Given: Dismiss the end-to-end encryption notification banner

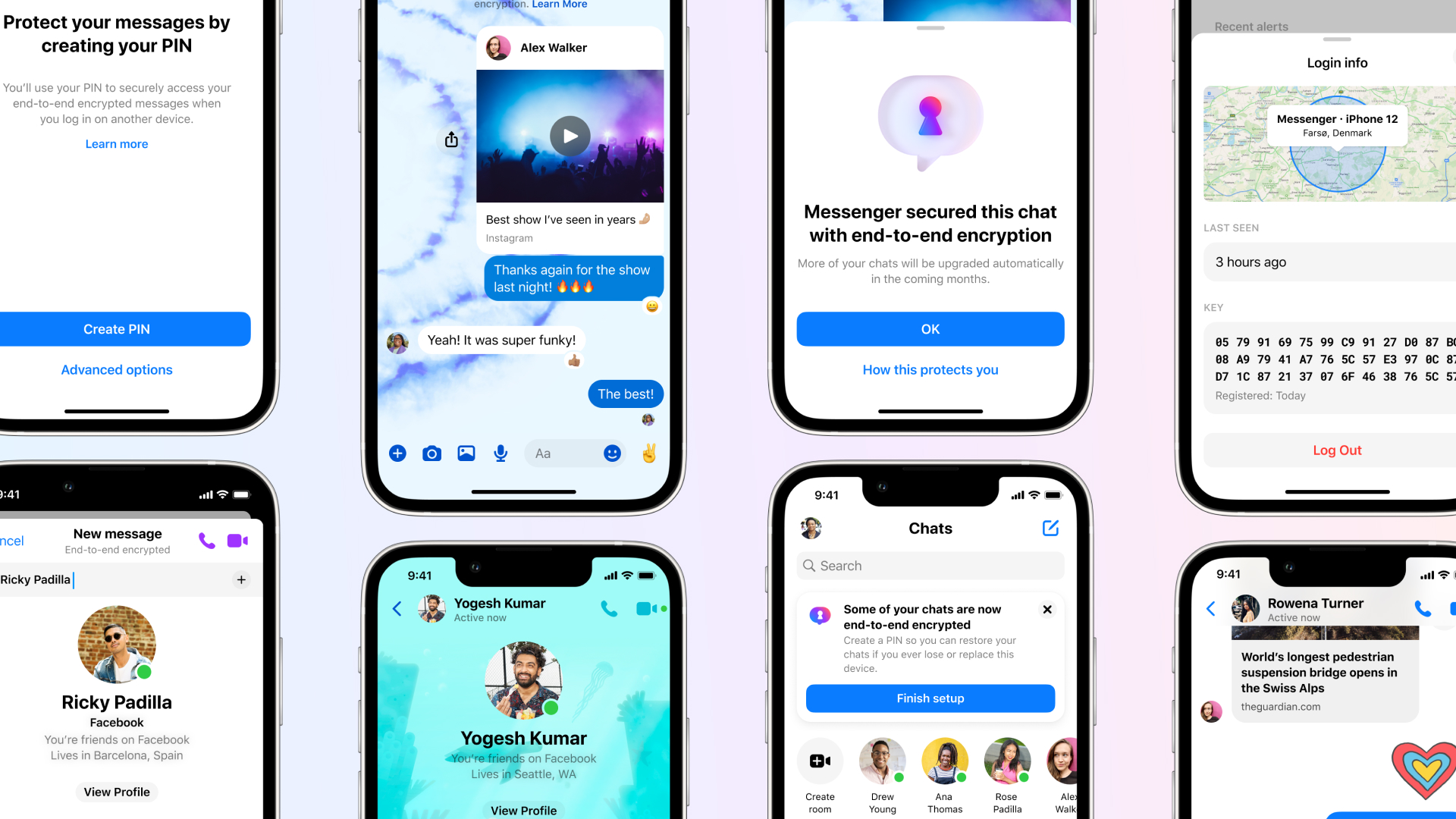Looking at the screenshot, I should click(x=1046, y=609).
